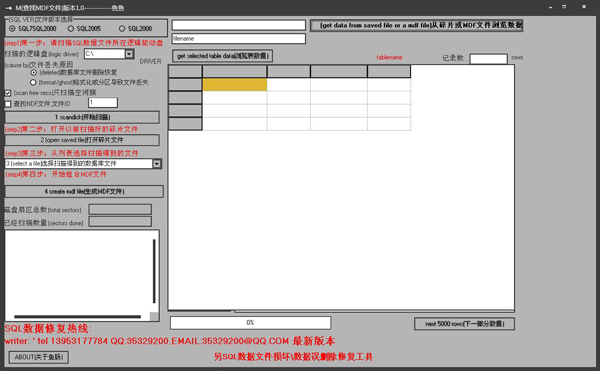Click the record count rows field
This screenshot has width=600, height=371.
489,59
